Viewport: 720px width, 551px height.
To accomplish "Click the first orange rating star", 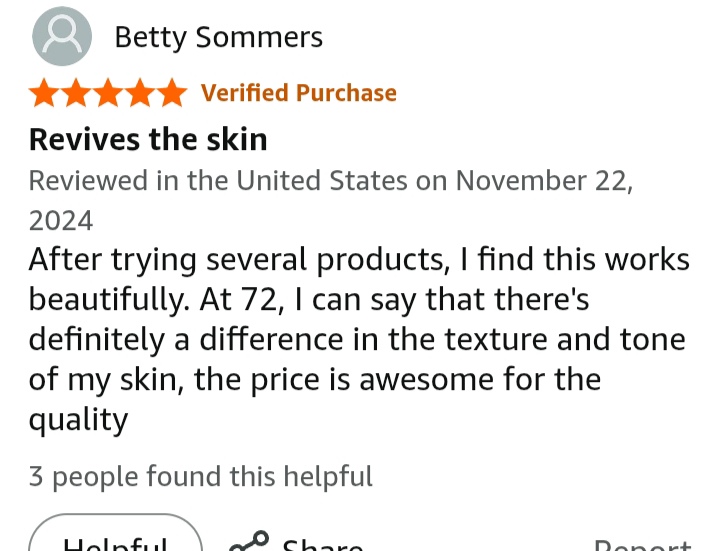I will (x=45, y=93).
